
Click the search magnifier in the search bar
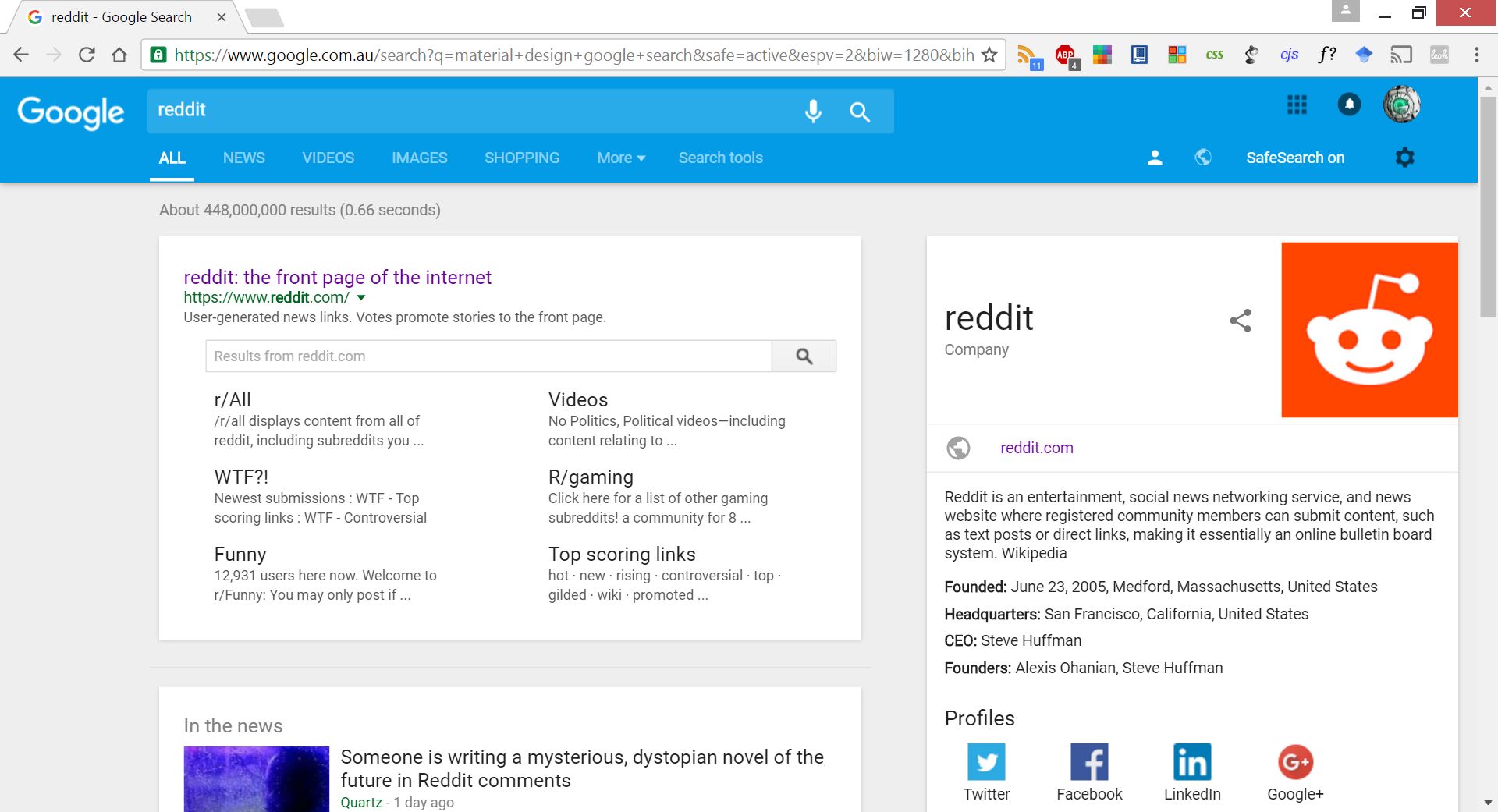(x=860, y=111)
